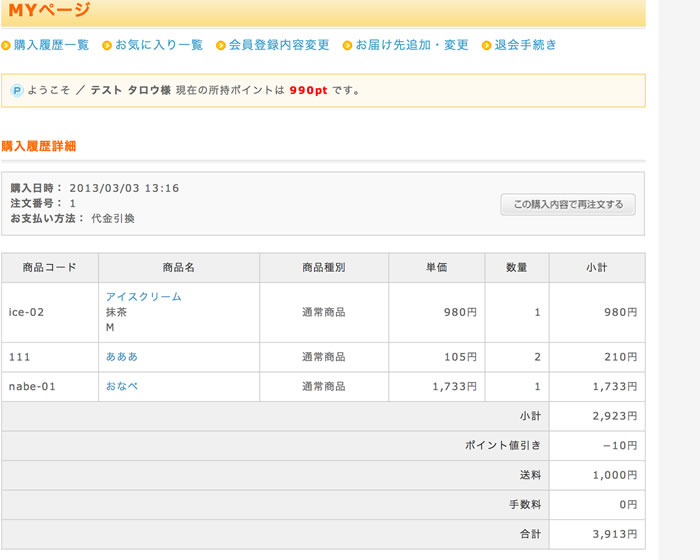The height and width of the screenshot is (560, 700).
Task: Click 商品名 column header
Action: point(179,267)
